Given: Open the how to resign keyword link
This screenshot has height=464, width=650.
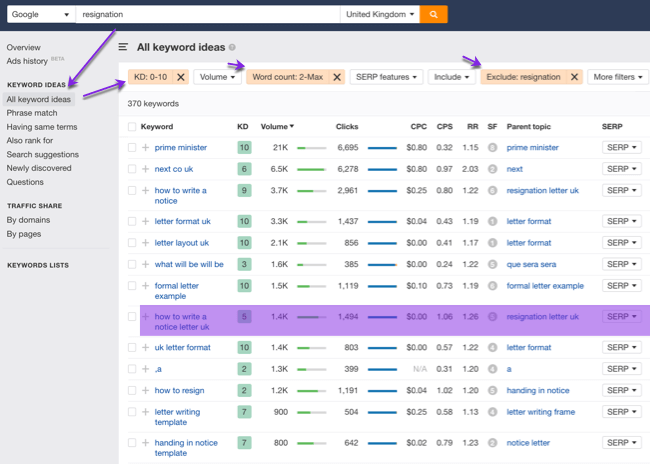Looking at the screenshot, I should coord(180,390).
